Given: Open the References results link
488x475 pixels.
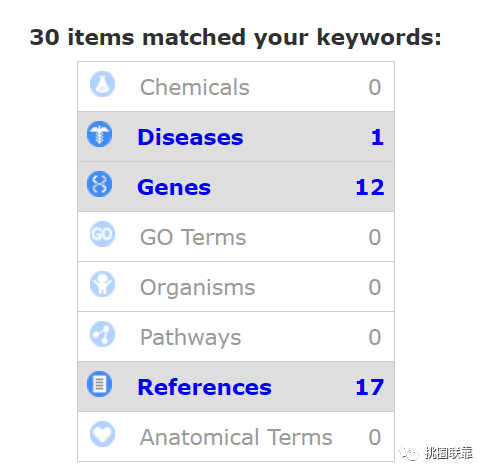Looking at the screenshot, I should click(204, 387).
